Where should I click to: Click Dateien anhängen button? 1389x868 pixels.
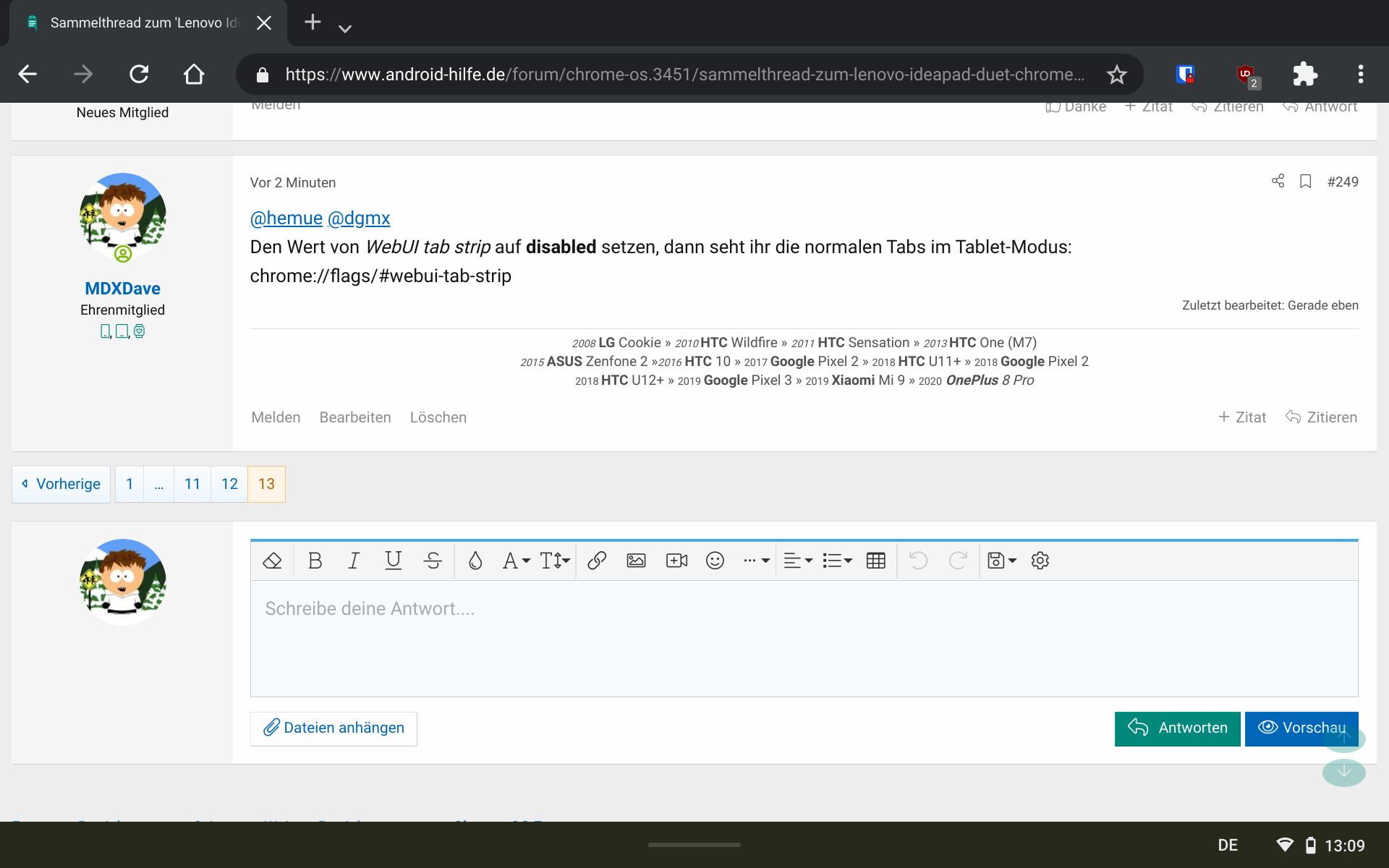point(334,728)
